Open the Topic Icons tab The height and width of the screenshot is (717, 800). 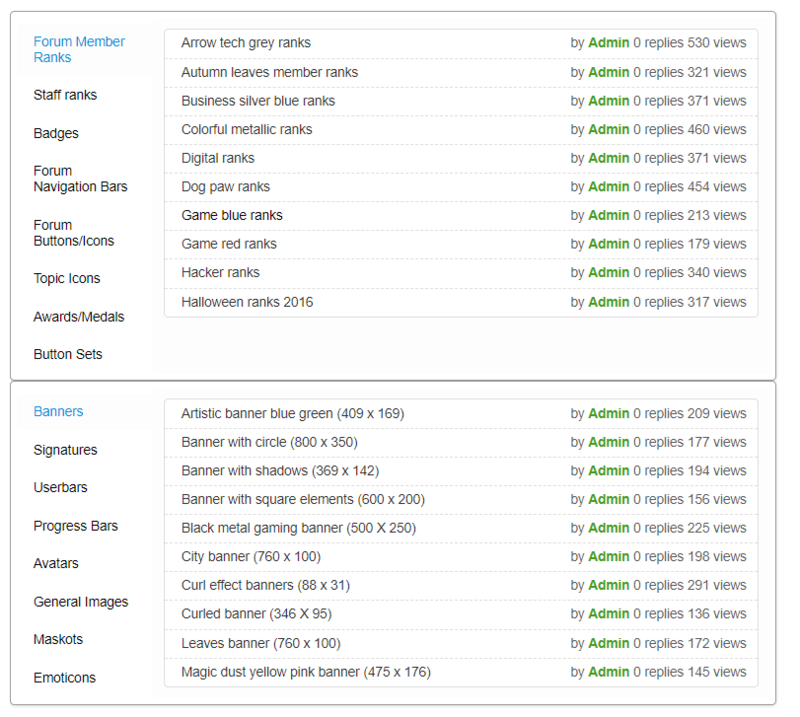point(67,278)
